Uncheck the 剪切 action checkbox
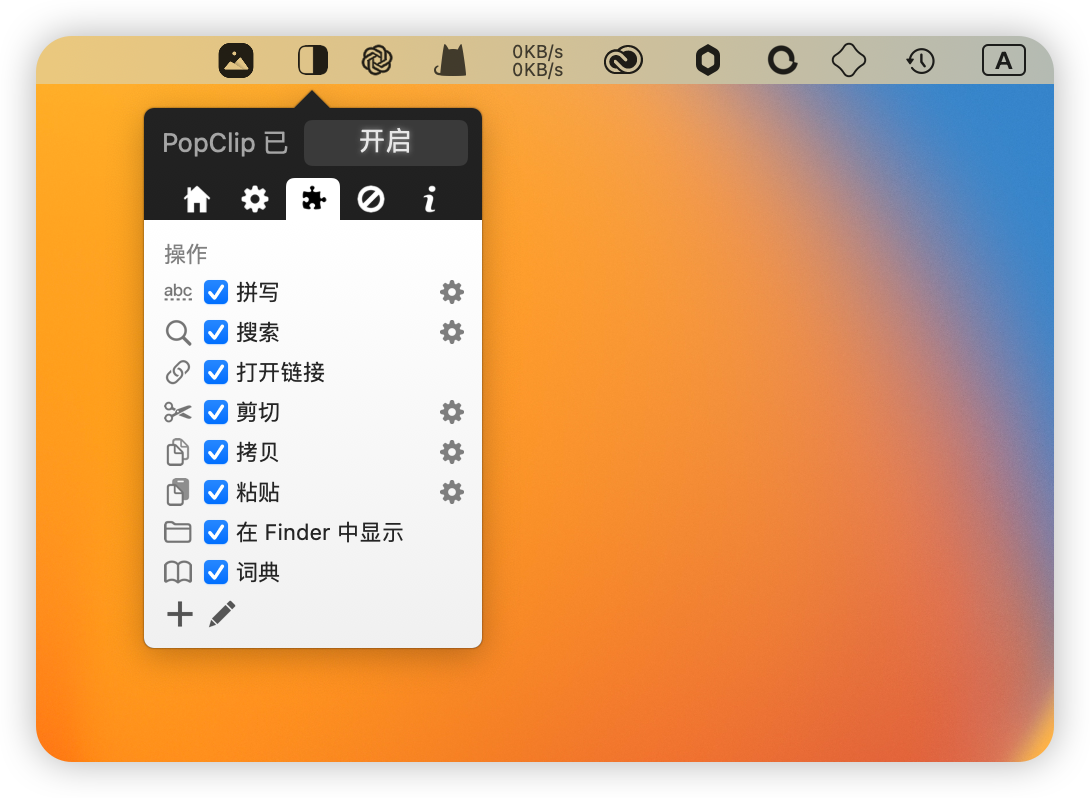 click(215, 412)
